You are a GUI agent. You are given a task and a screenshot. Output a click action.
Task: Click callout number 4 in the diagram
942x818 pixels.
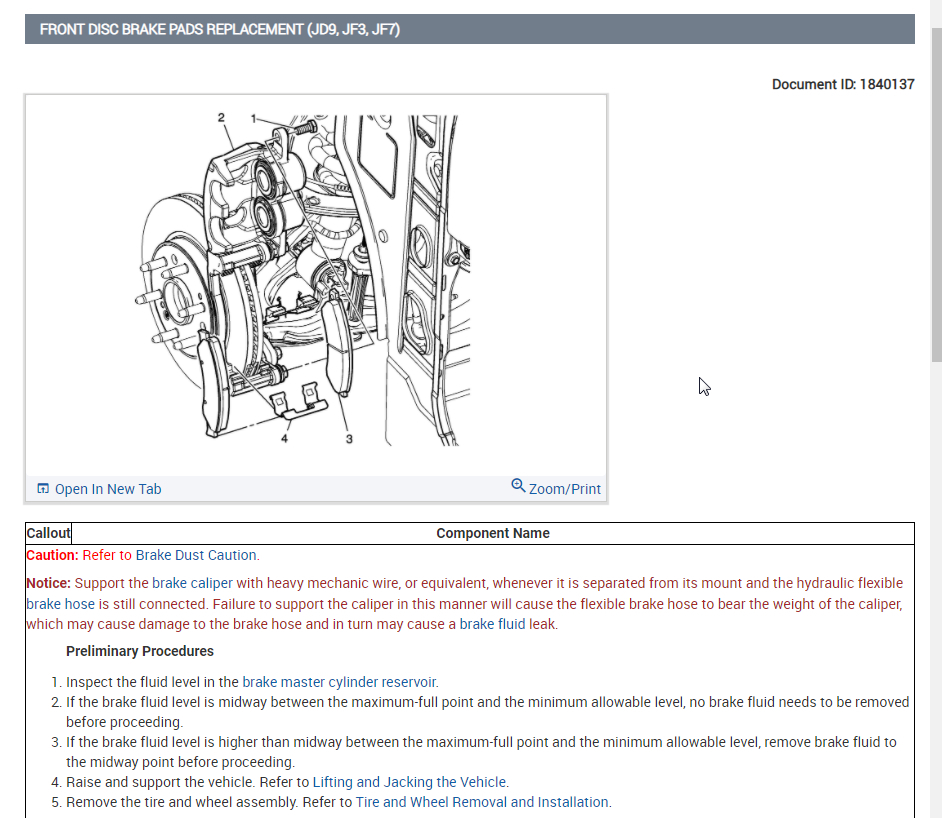pos(285,438)
